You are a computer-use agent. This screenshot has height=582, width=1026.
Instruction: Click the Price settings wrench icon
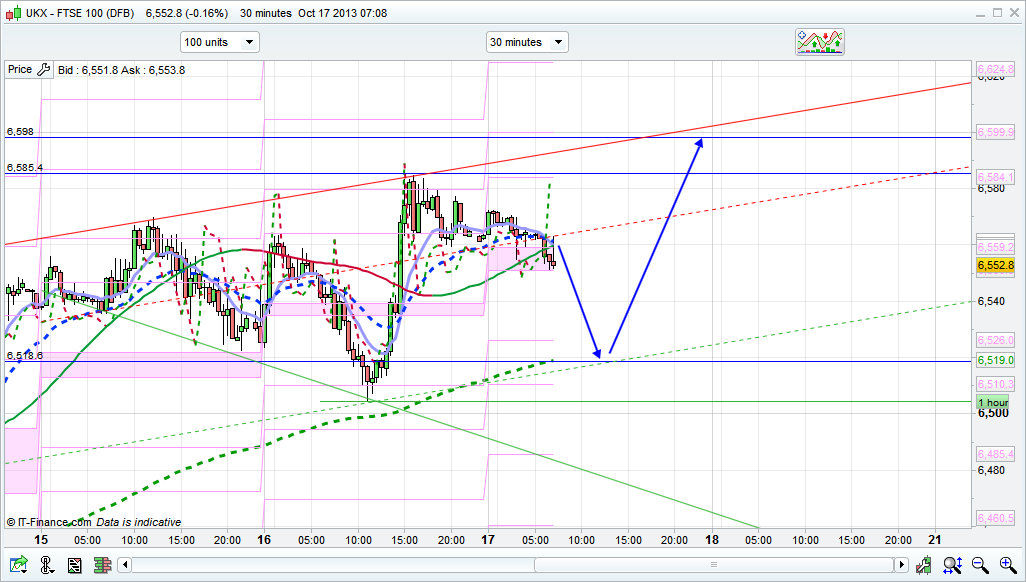tap(43, 70)
